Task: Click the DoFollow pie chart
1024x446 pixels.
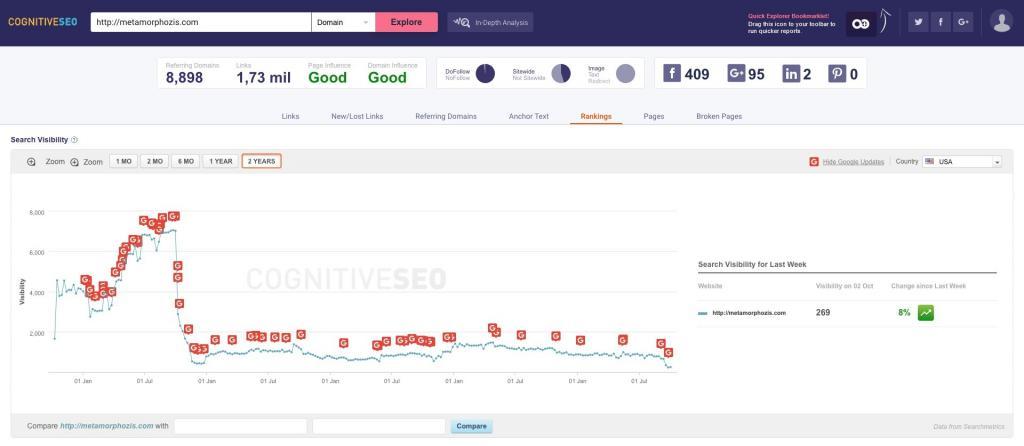Action: [x=485, y=73]
